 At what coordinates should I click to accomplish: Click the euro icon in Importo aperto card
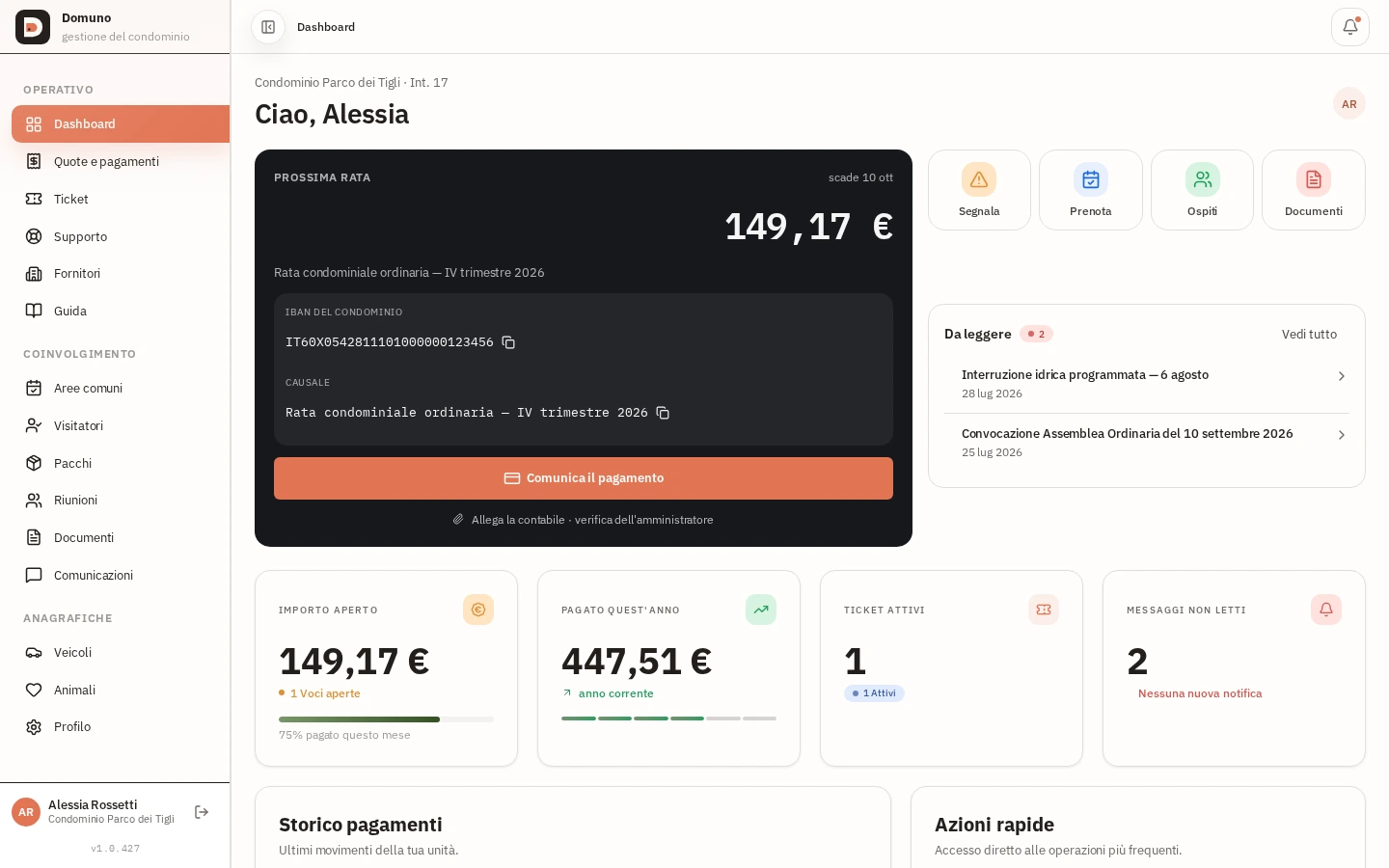(478, 610)
